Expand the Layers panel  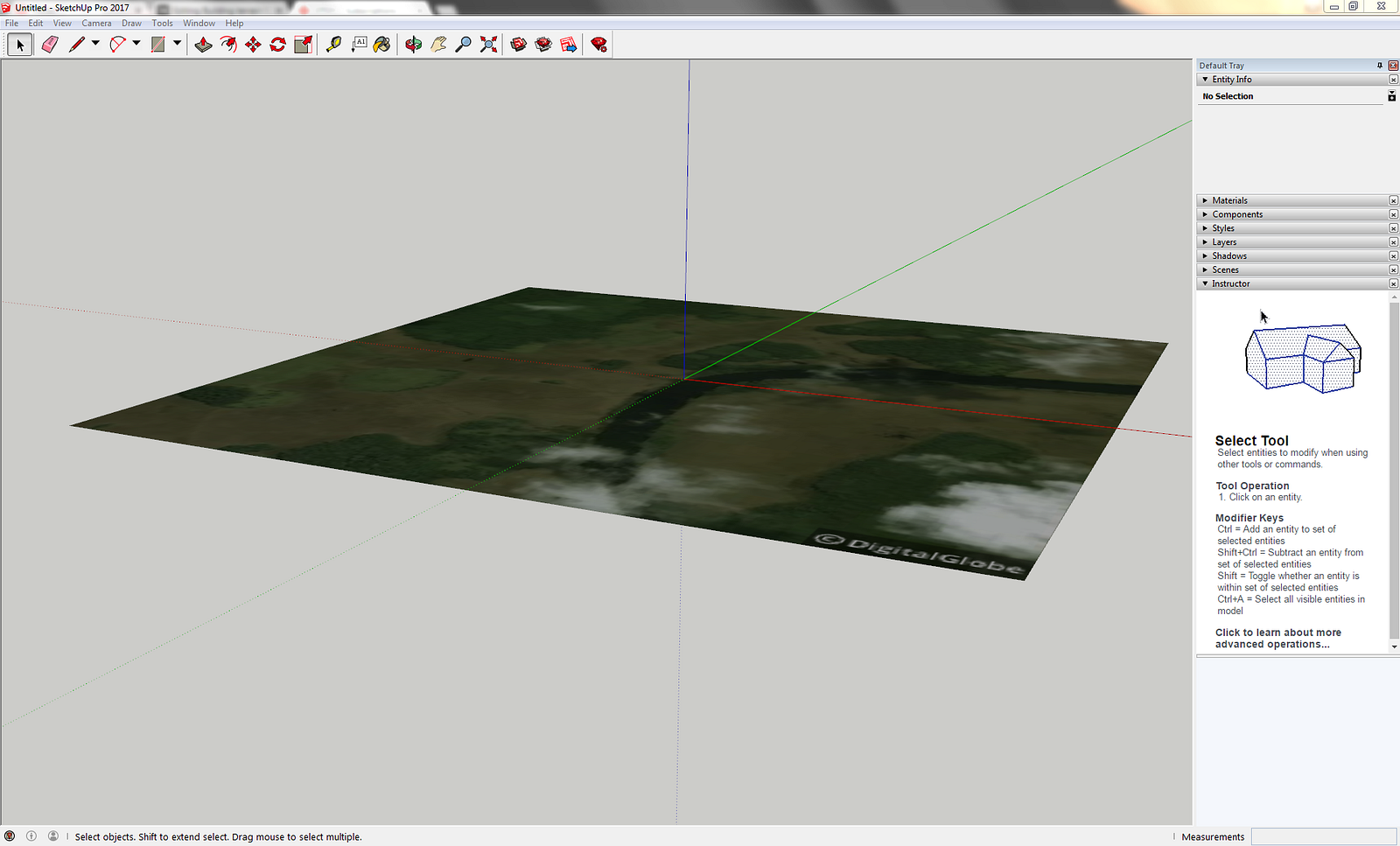pyautogui.click(x=1205, y=242)
